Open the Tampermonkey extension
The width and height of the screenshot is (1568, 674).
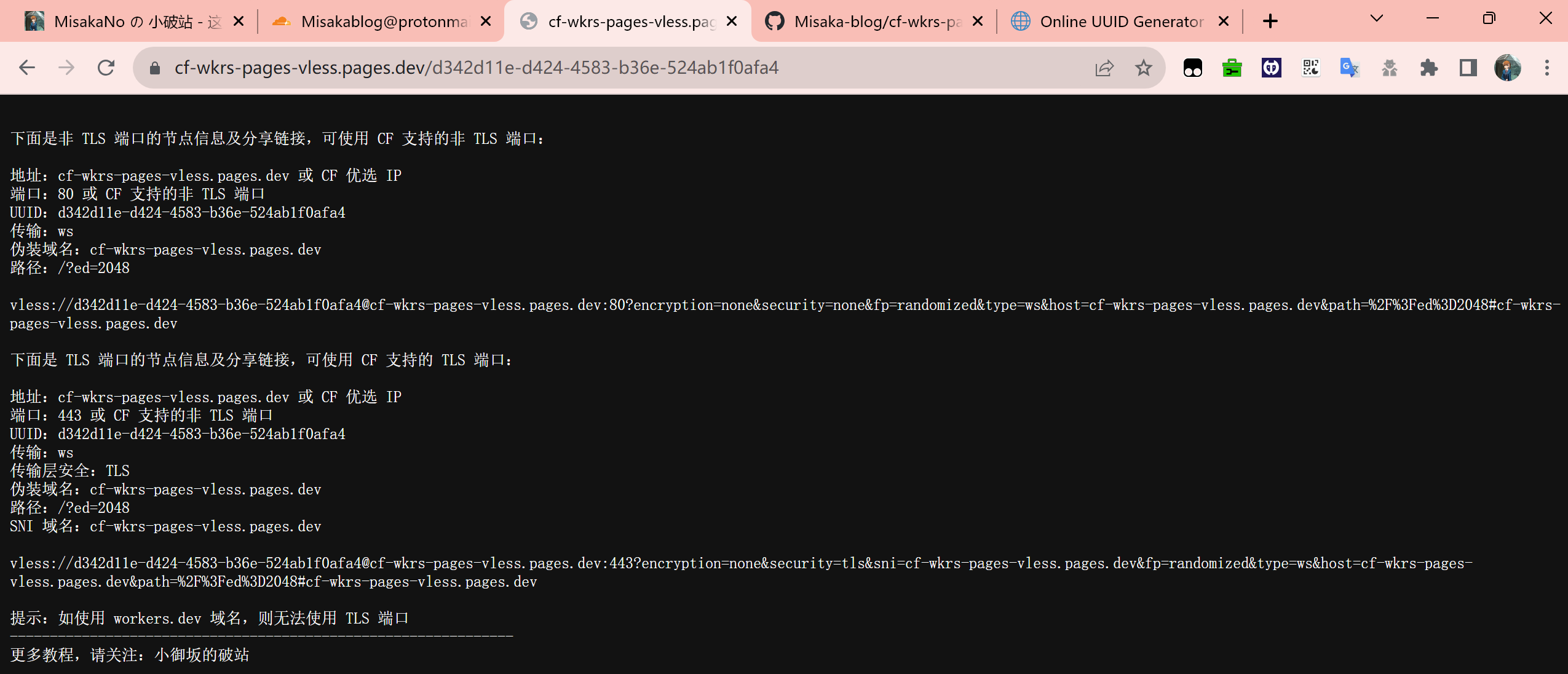(x=1193, y=68)
